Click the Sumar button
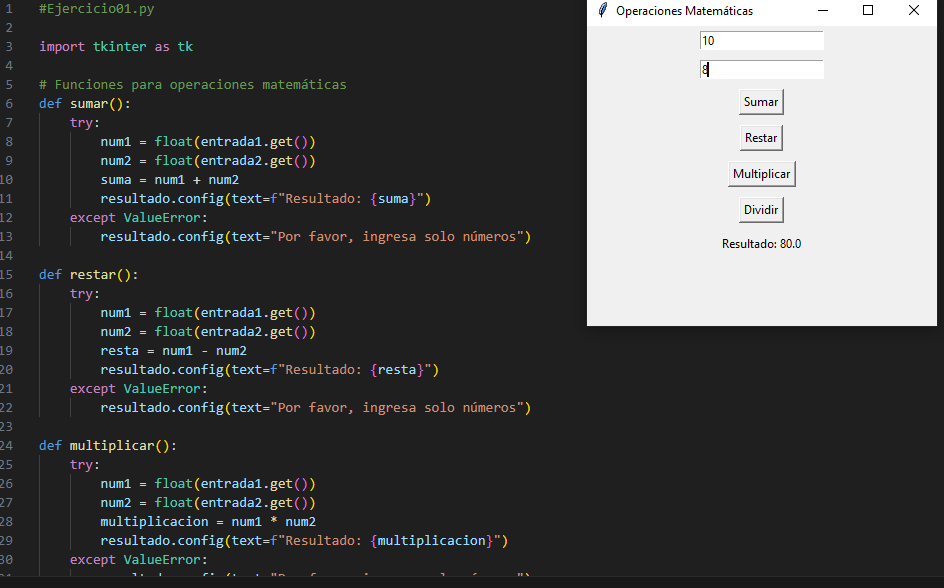This screenshot has width=944, height=588. (761, 102)
